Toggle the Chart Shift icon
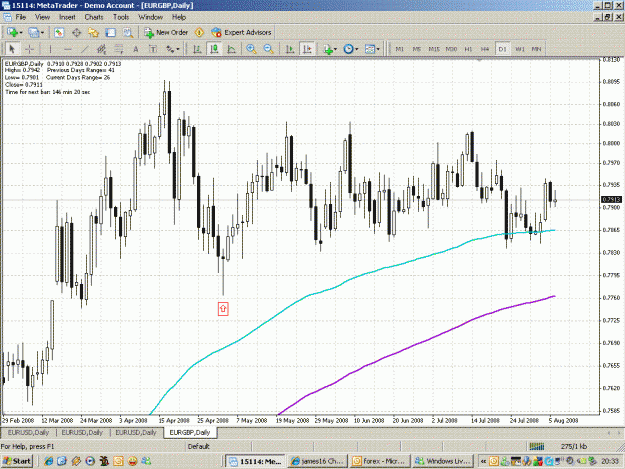This screenshot has width=625, height=469. click(x=307, y=49)
